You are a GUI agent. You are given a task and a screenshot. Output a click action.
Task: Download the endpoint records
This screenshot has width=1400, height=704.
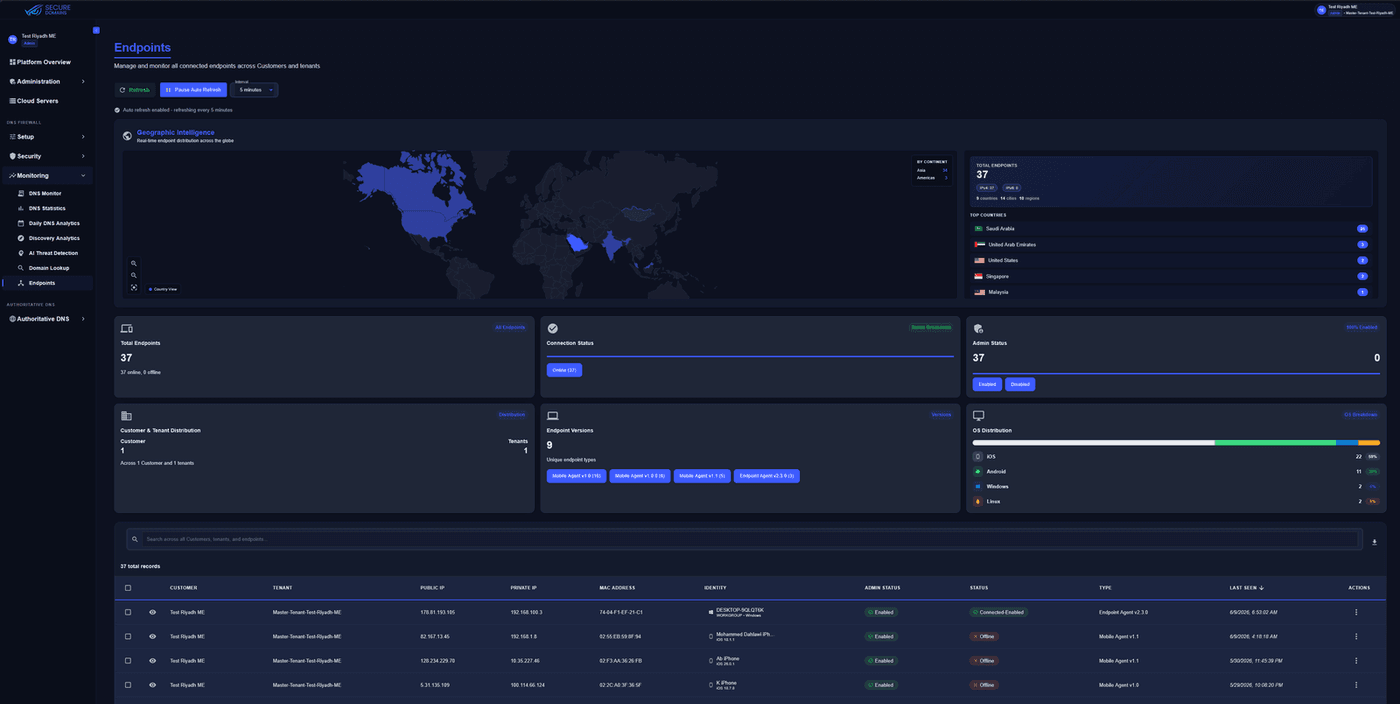(x=1374, y=542)
